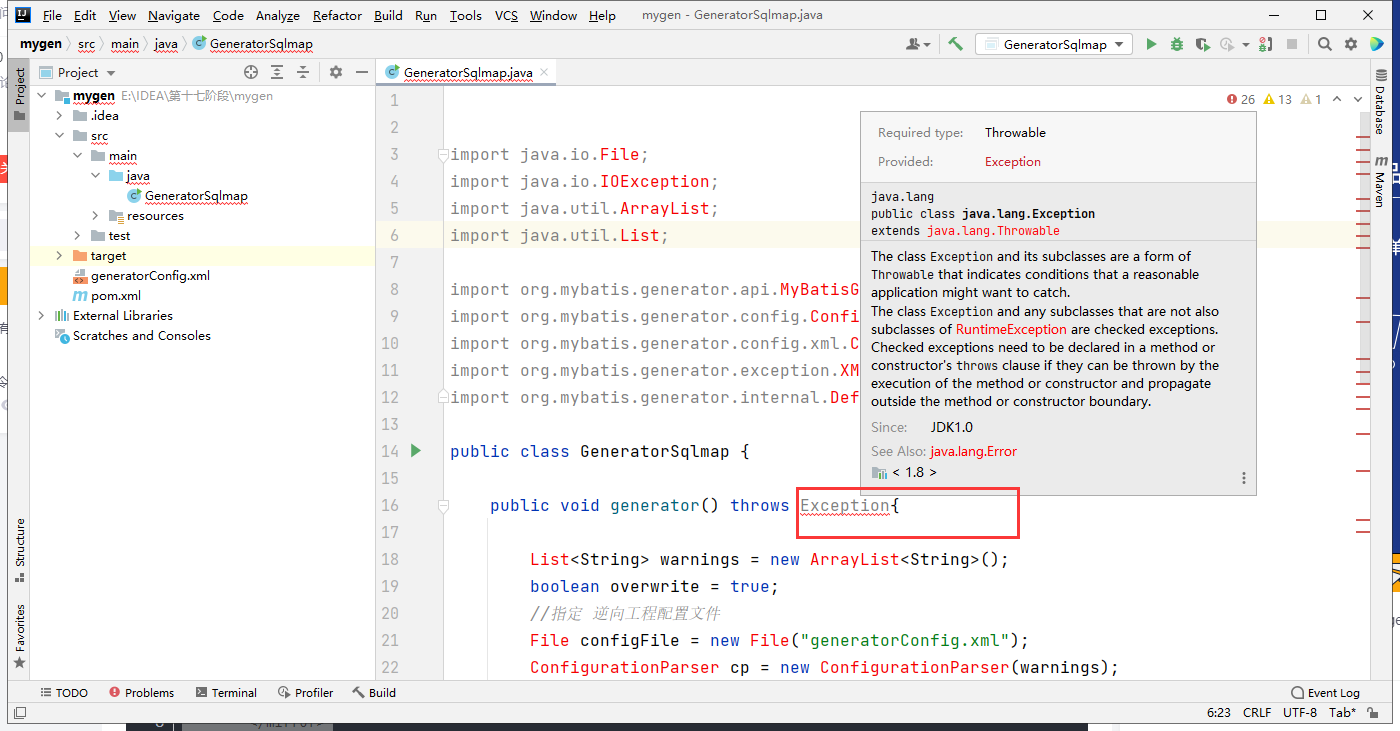
Task: Run with Coverage shield icon
Action: tap(1202, 44)
